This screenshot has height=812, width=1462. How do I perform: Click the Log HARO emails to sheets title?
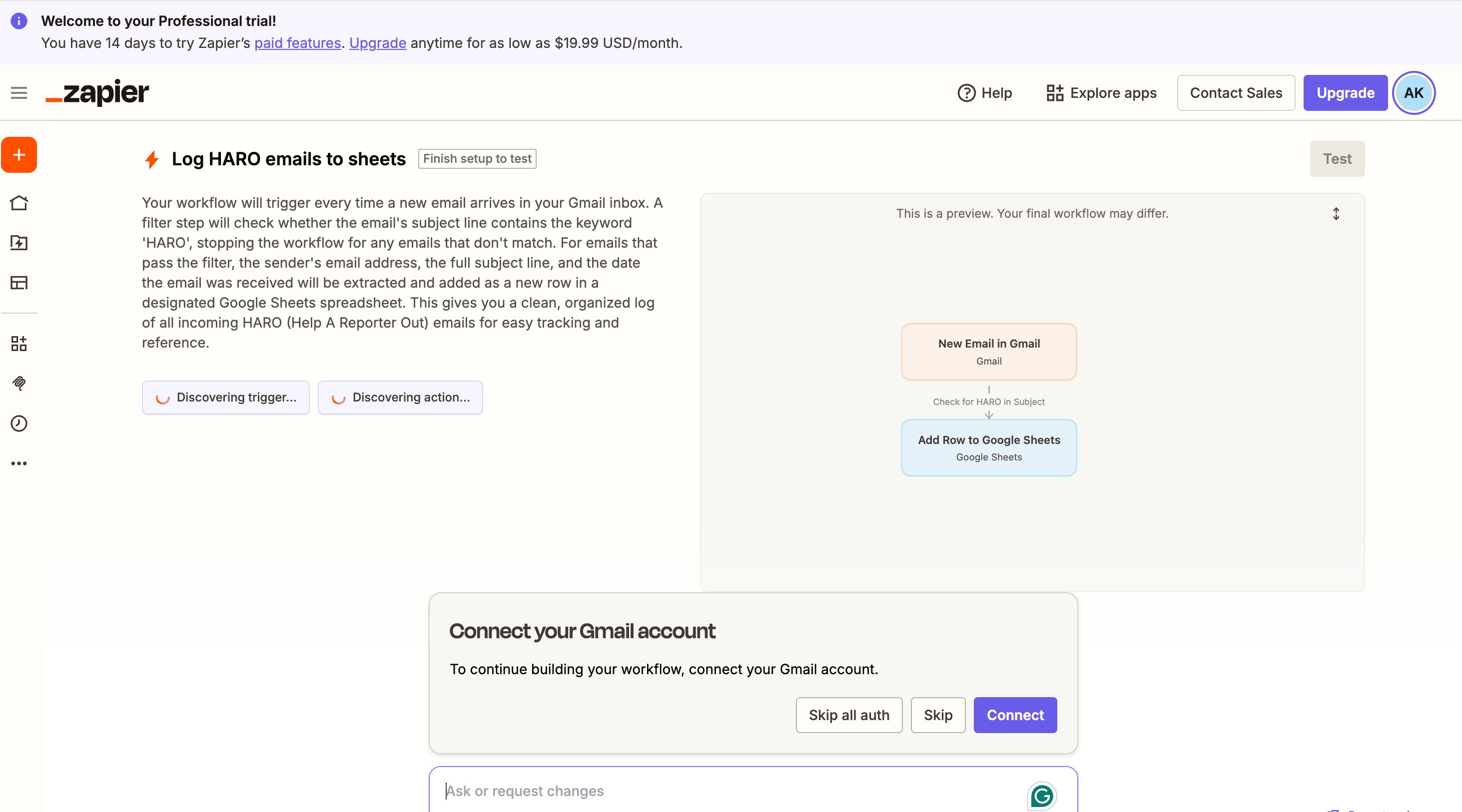[288, 159]
